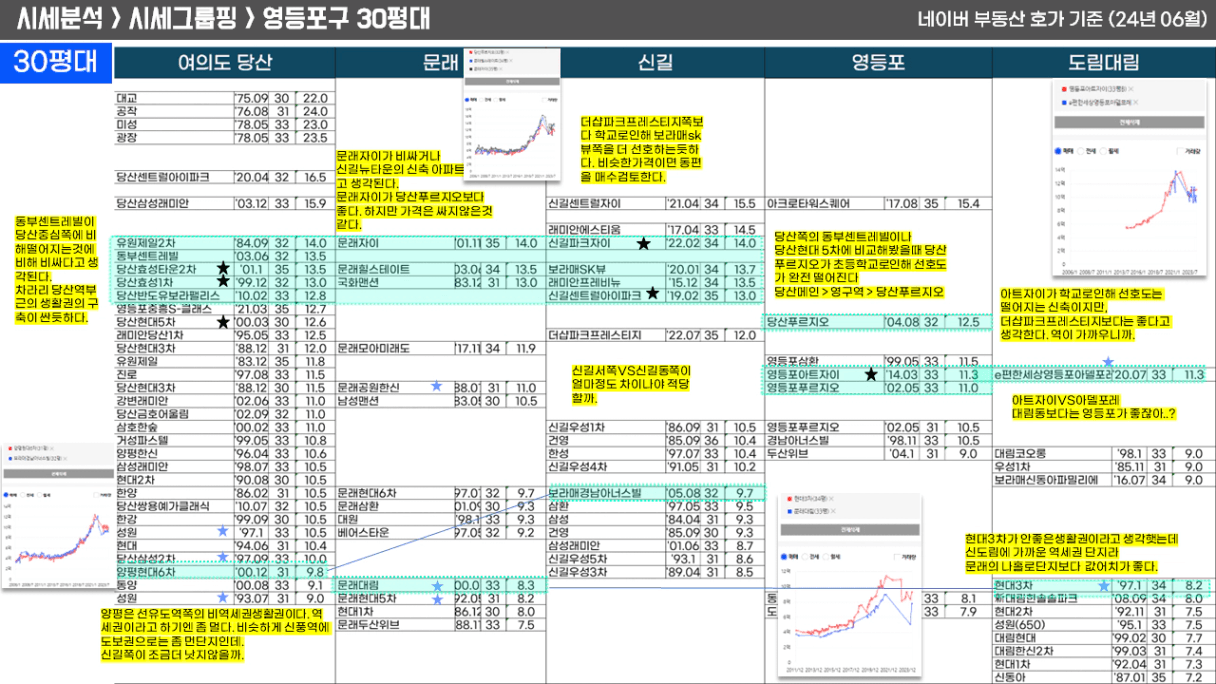Image resolution: width=1216 pixels, height=684 pixels.
Task: Select the 베어스타운 cell
Action: [x=394, y=533]
